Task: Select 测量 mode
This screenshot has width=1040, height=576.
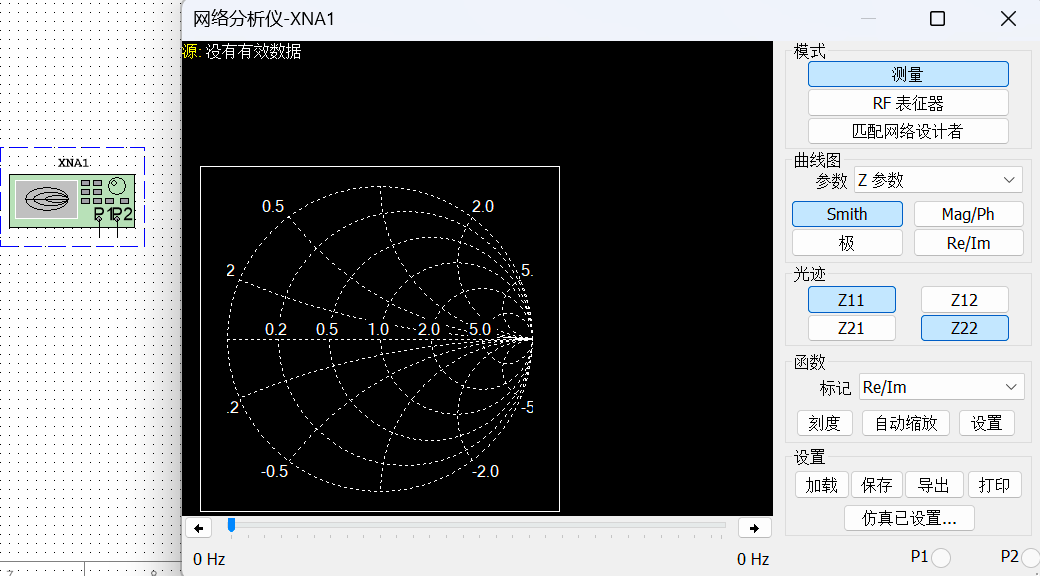Action: tap(908, 74)
